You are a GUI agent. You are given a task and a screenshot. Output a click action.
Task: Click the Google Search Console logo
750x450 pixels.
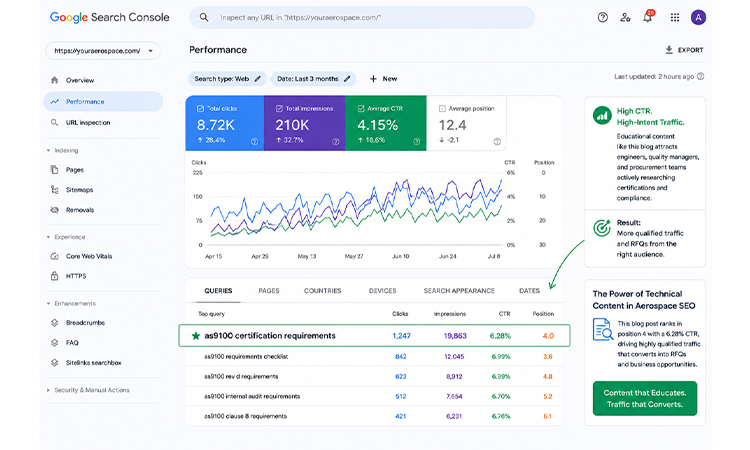[110, 18]
